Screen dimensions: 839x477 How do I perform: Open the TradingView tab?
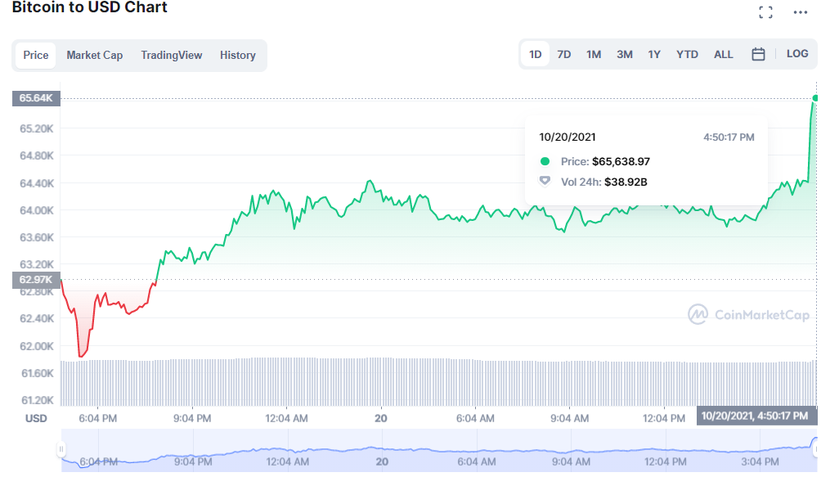point(171,55)
